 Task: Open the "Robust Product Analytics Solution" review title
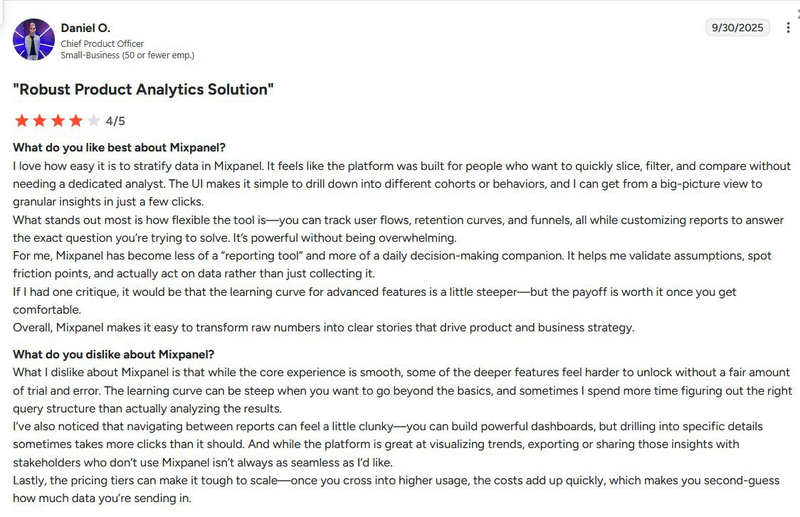(x=143, y=90)
